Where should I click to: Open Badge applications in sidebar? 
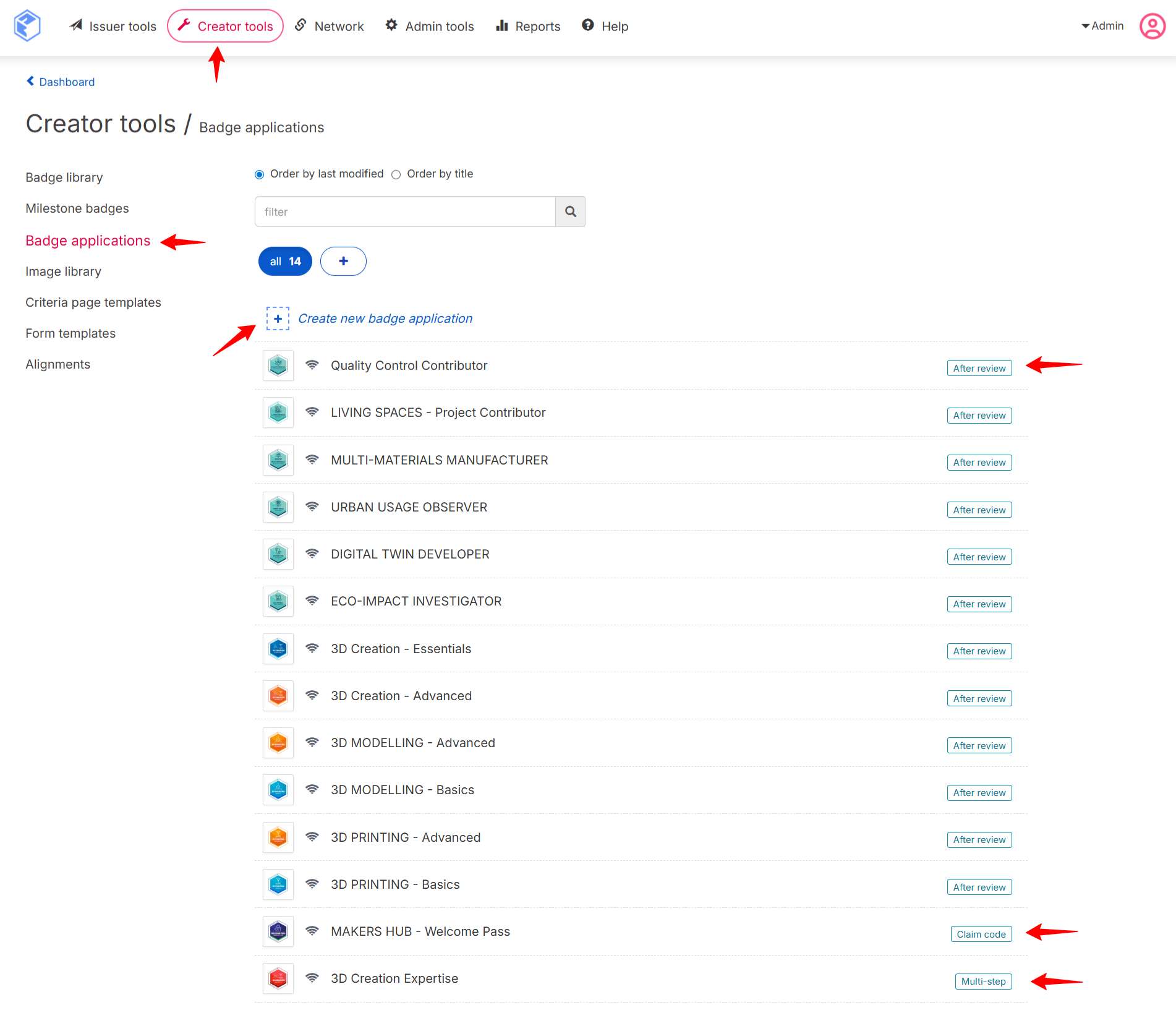click(x=88, y=241)
